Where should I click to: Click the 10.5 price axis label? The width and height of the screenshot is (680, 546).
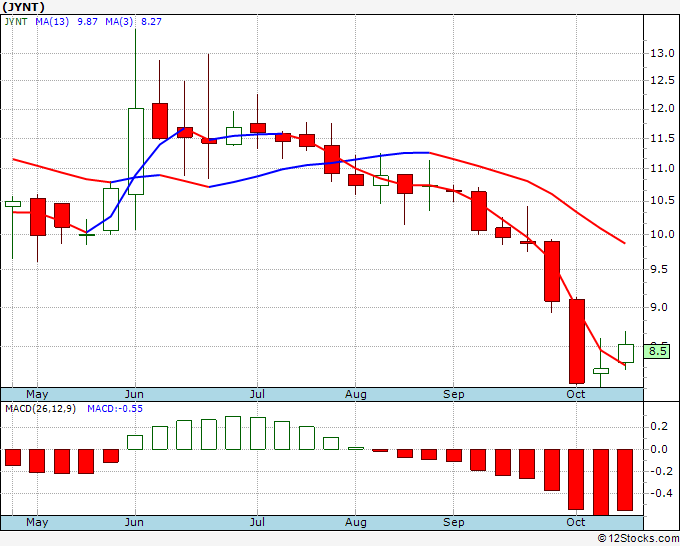pos(662,201)
